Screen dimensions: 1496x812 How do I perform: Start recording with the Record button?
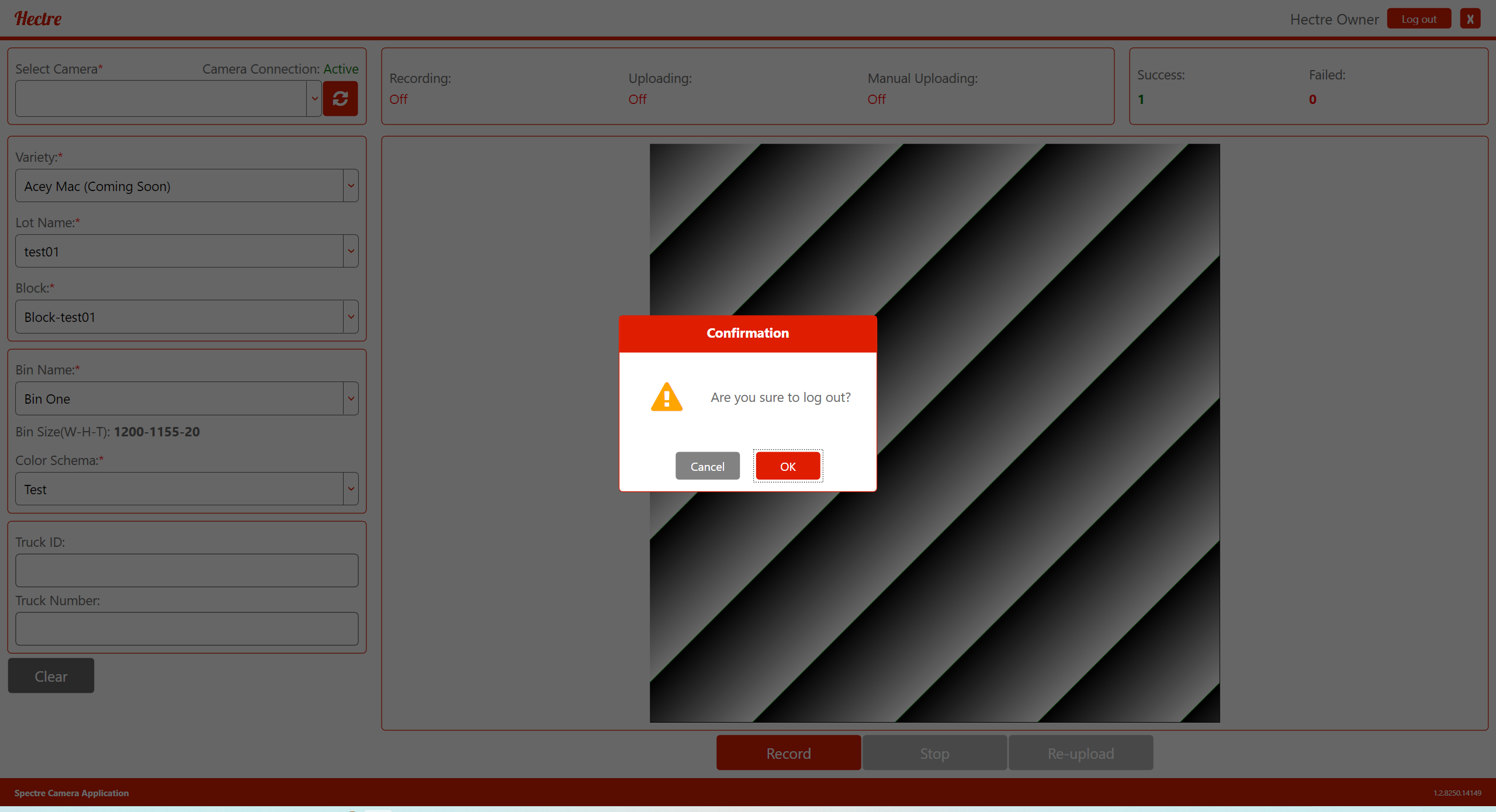pos(788,753)
